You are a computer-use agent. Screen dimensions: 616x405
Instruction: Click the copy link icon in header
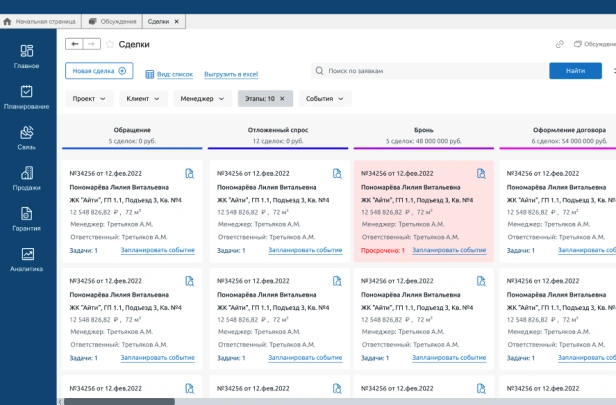[560, 44]
